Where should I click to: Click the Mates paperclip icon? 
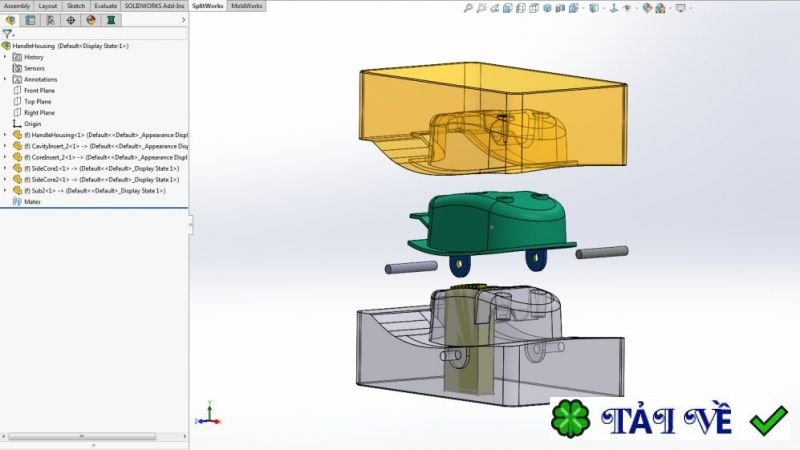click(17, 202)
